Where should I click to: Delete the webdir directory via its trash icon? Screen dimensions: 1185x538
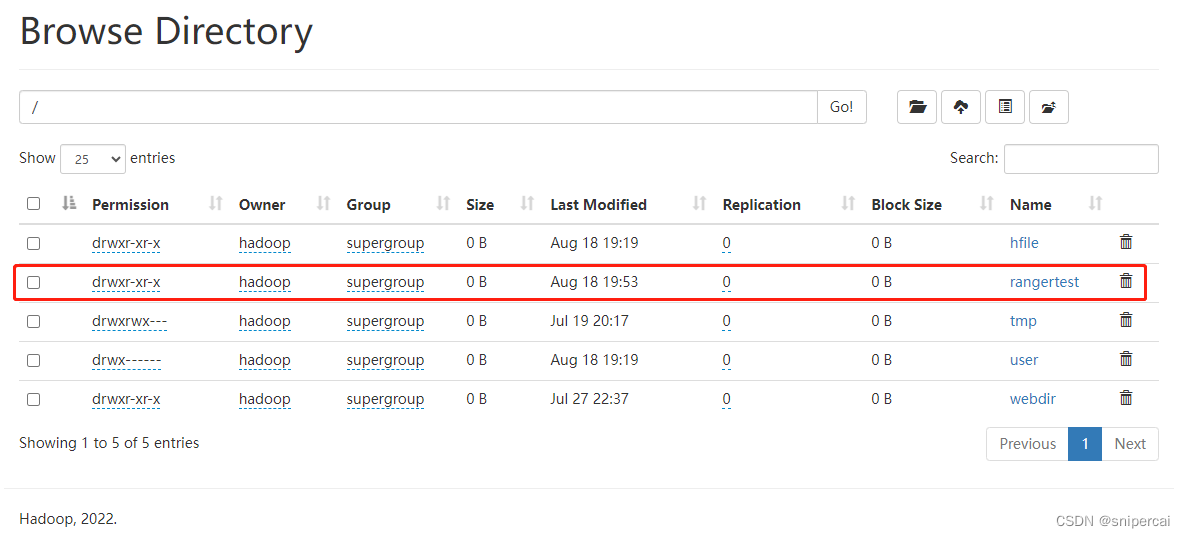[1125, 397]
